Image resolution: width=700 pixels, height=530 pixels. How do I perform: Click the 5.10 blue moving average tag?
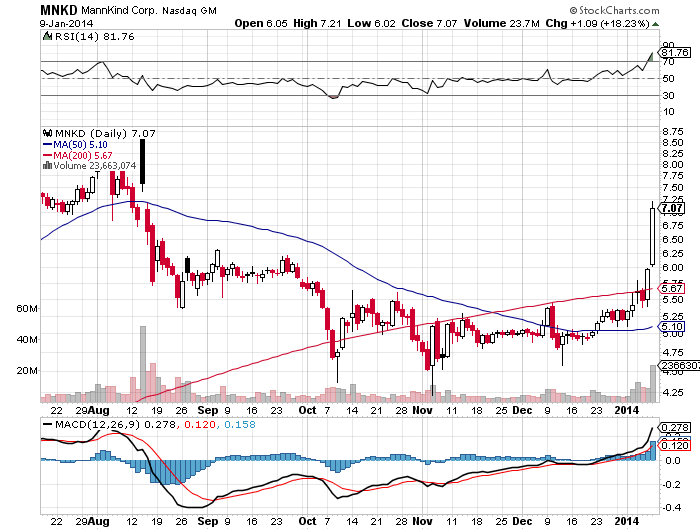coord(671,326)
